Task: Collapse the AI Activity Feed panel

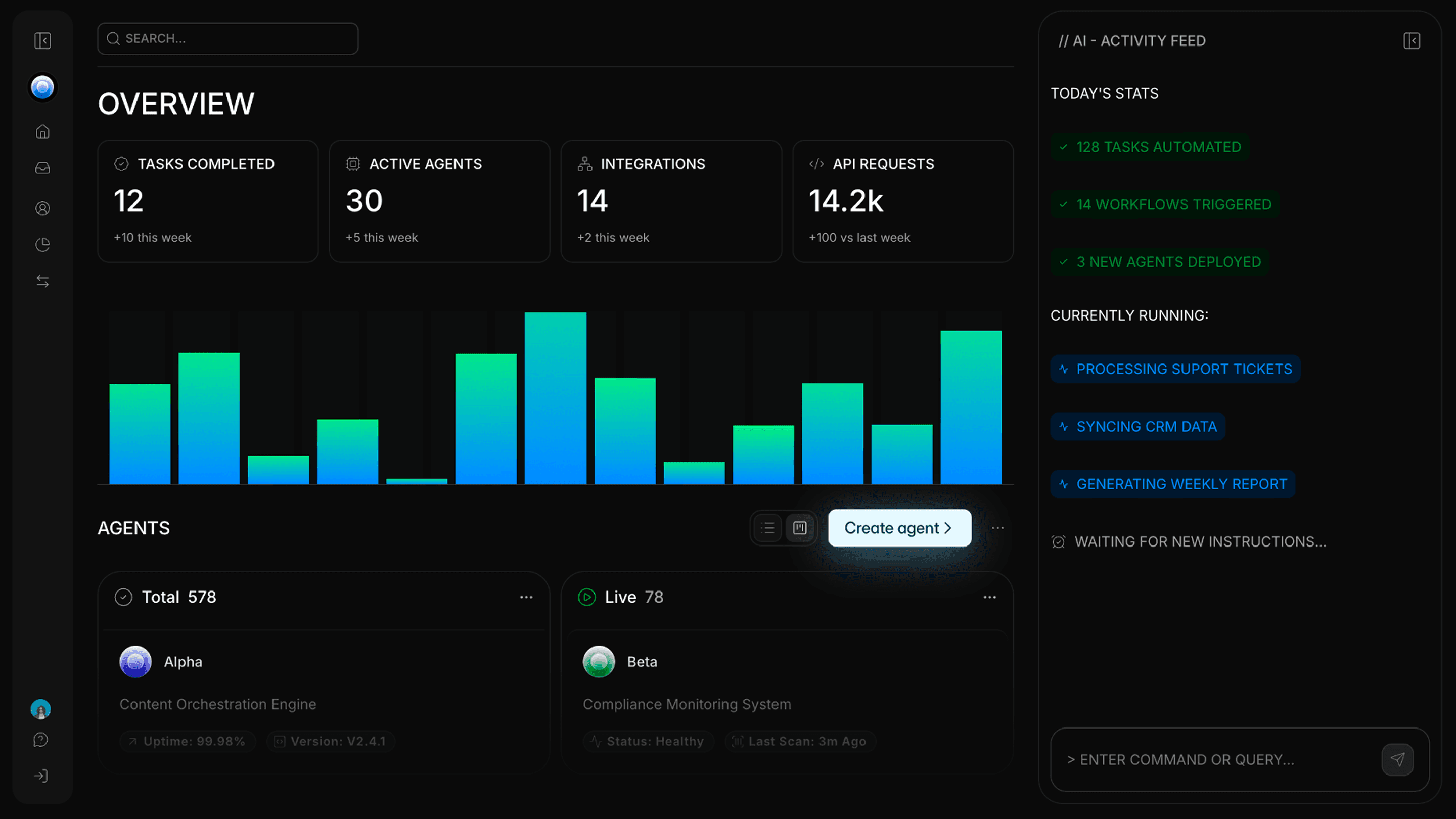Action: pyautogui.click(x=1413, y=40)
